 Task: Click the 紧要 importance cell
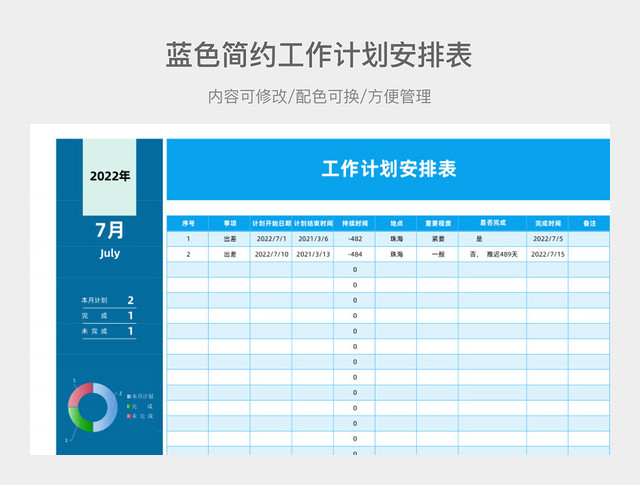click(x=438, y=239)
